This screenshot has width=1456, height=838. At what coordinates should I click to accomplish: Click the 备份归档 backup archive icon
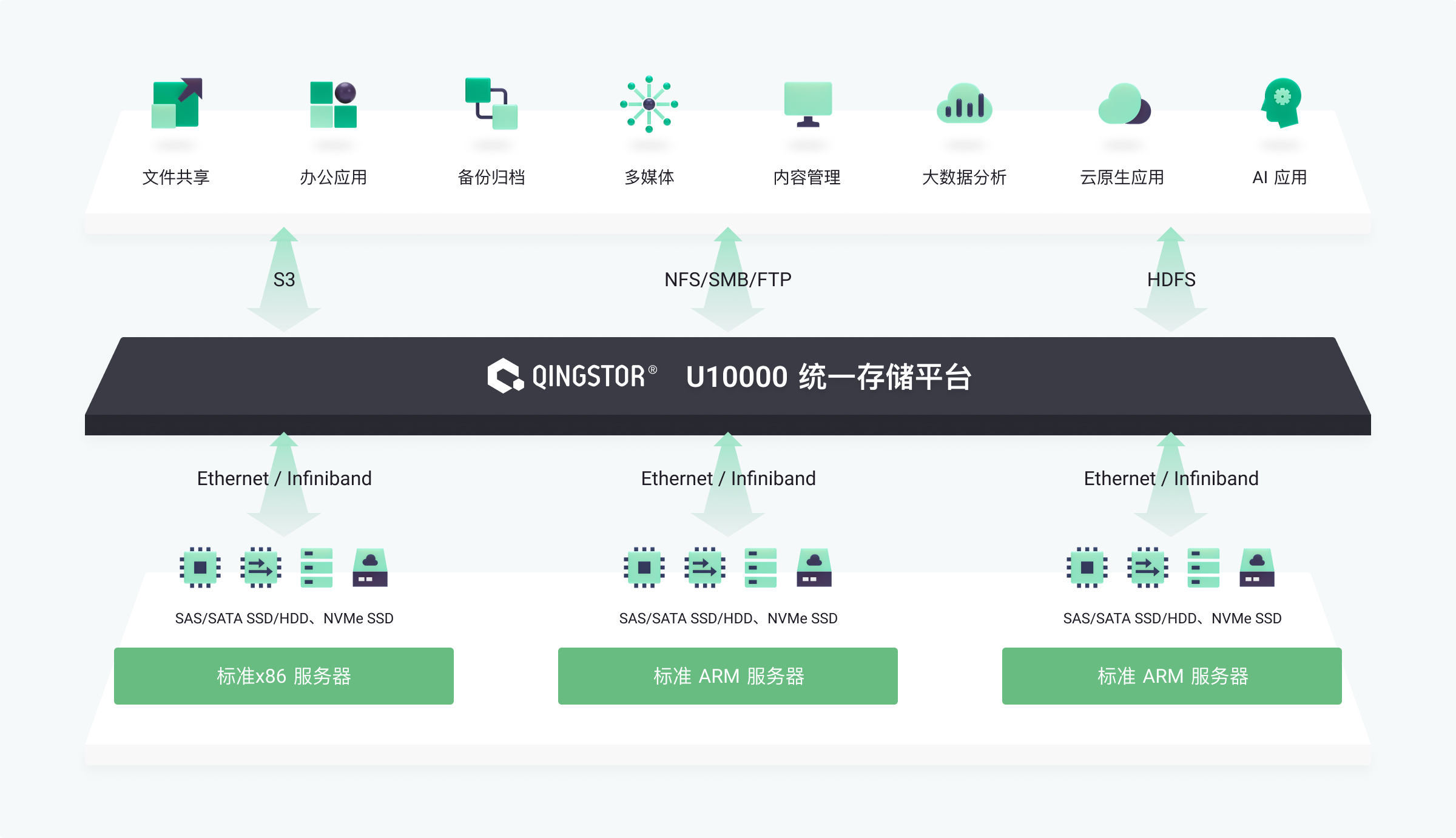click(x=491, y=103)
